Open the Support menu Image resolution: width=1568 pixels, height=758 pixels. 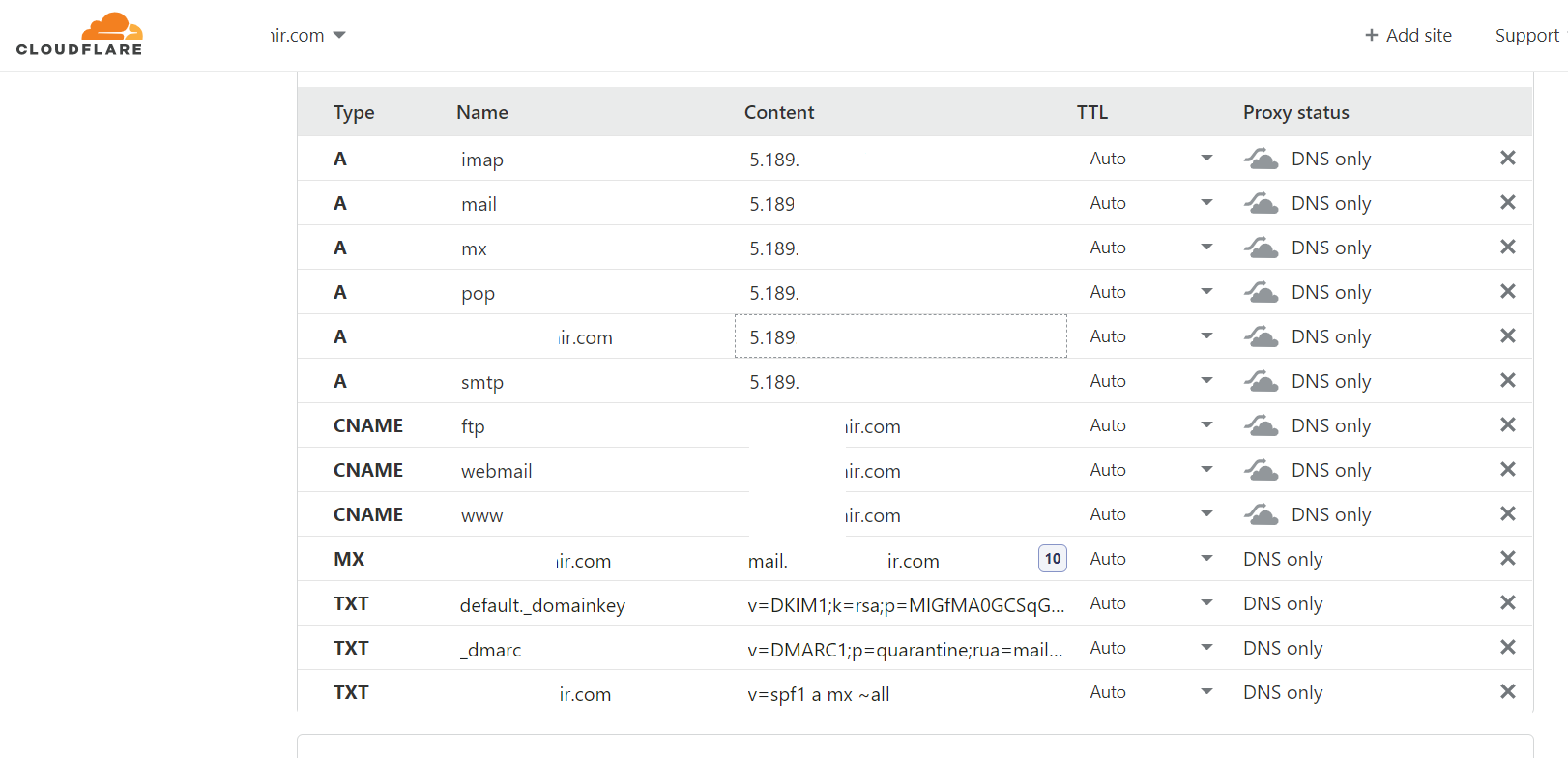[1526, 36]
